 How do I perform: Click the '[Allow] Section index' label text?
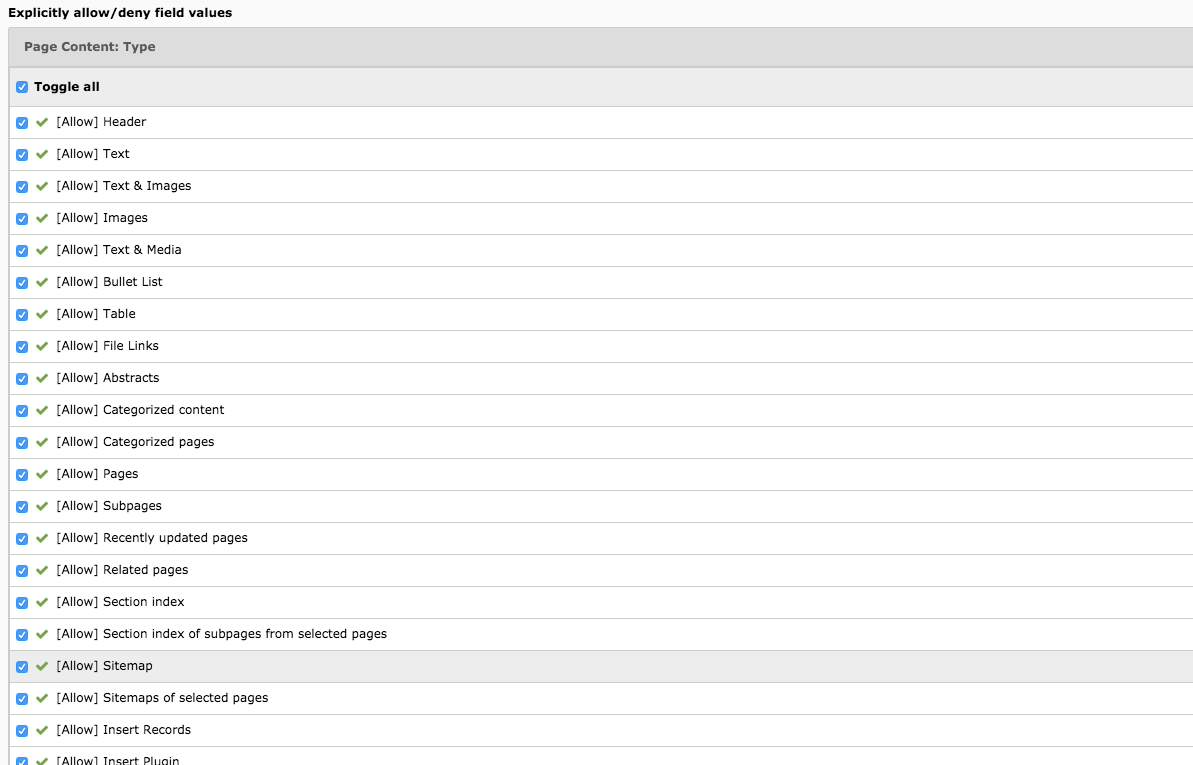pos(120,601)
